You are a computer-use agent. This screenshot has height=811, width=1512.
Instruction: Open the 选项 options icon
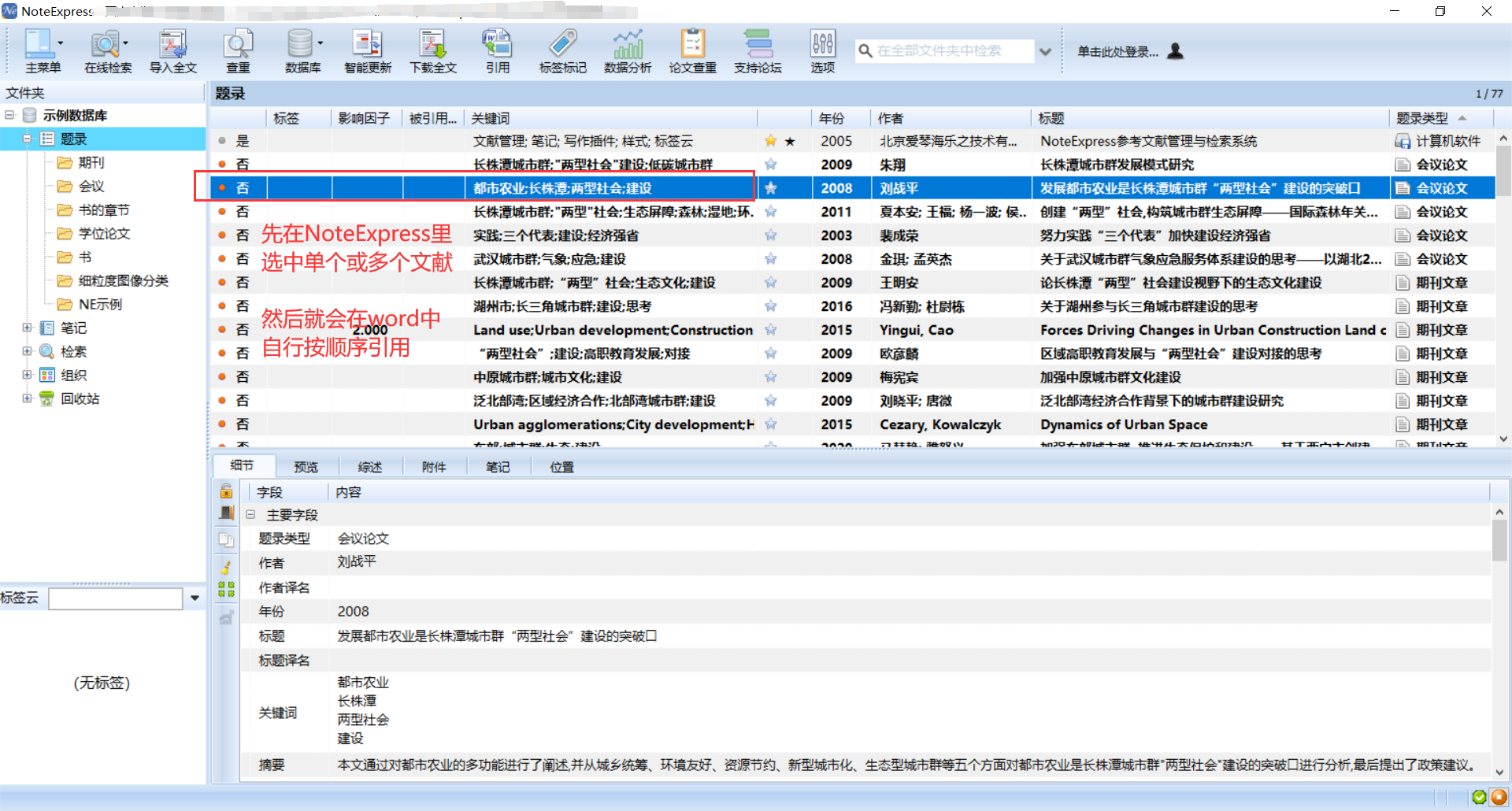click(x=822, y=50)
